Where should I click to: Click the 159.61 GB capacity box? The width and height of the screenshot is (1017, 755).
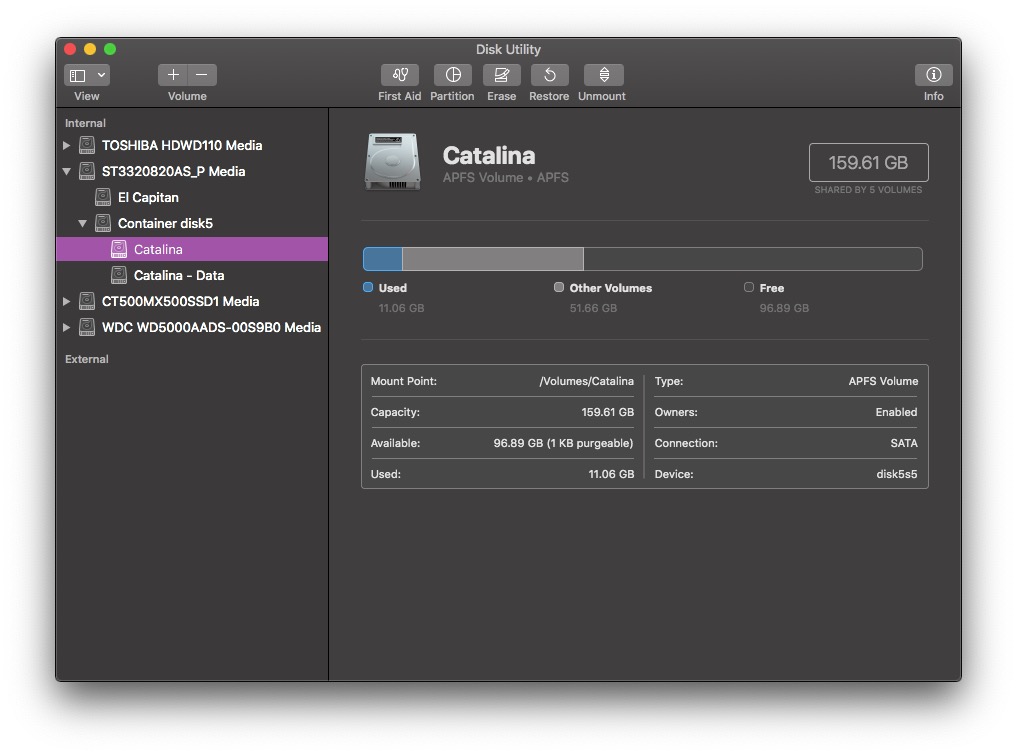coord(868,162)
